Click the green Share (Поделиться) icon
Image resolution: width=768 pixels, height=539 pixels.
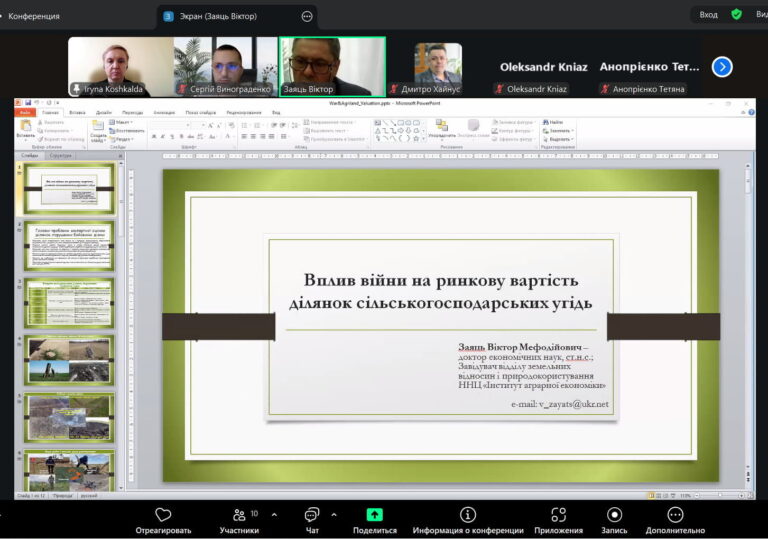(374, 514)
